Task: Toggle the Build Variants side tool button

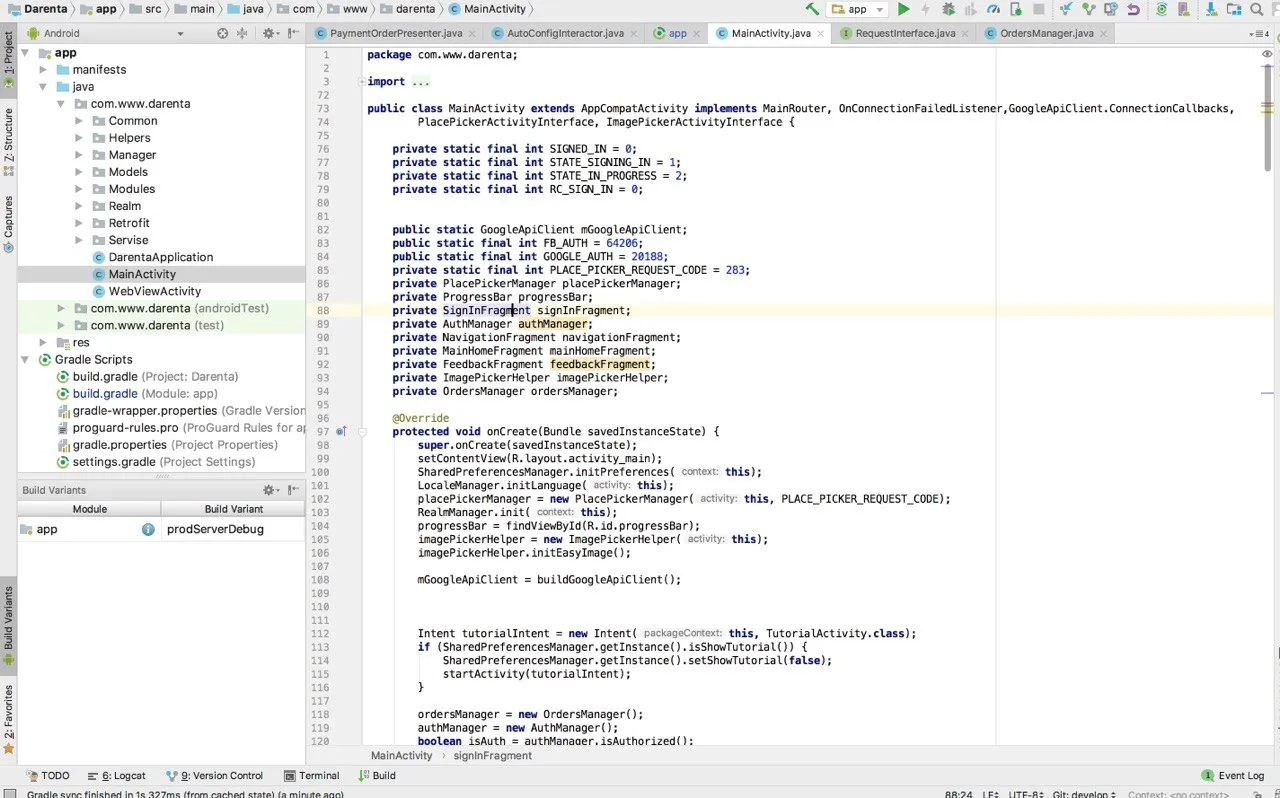Action: (8, 626)
